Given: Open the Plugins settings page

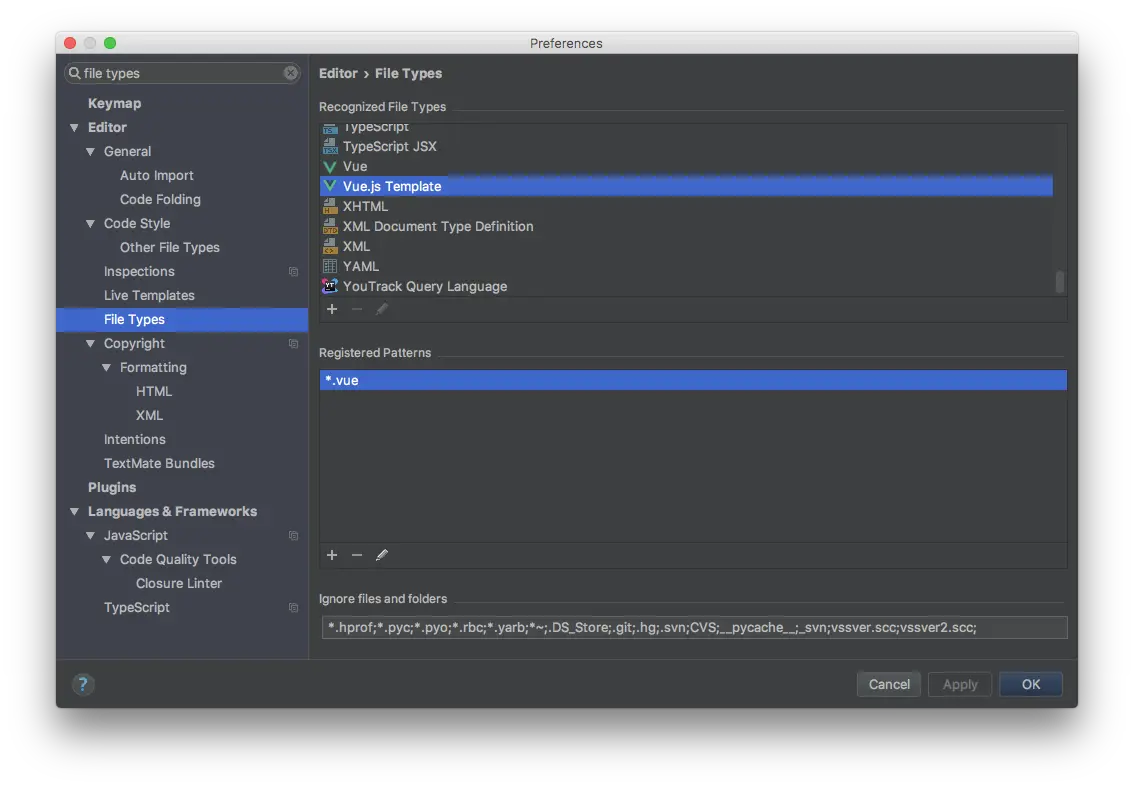Looking at the screenshot, I should pyautogui.click(x=112, y=487).
